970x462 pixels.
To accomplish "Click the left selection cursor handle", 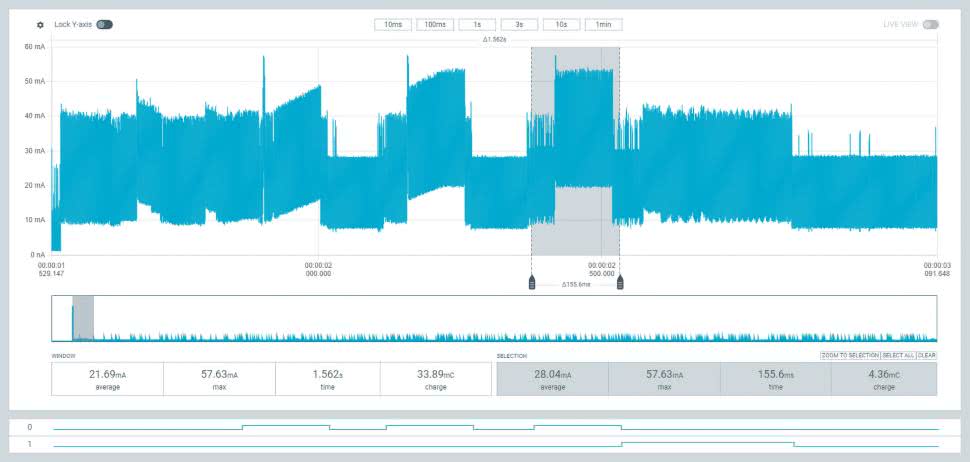I will (532, 283).
